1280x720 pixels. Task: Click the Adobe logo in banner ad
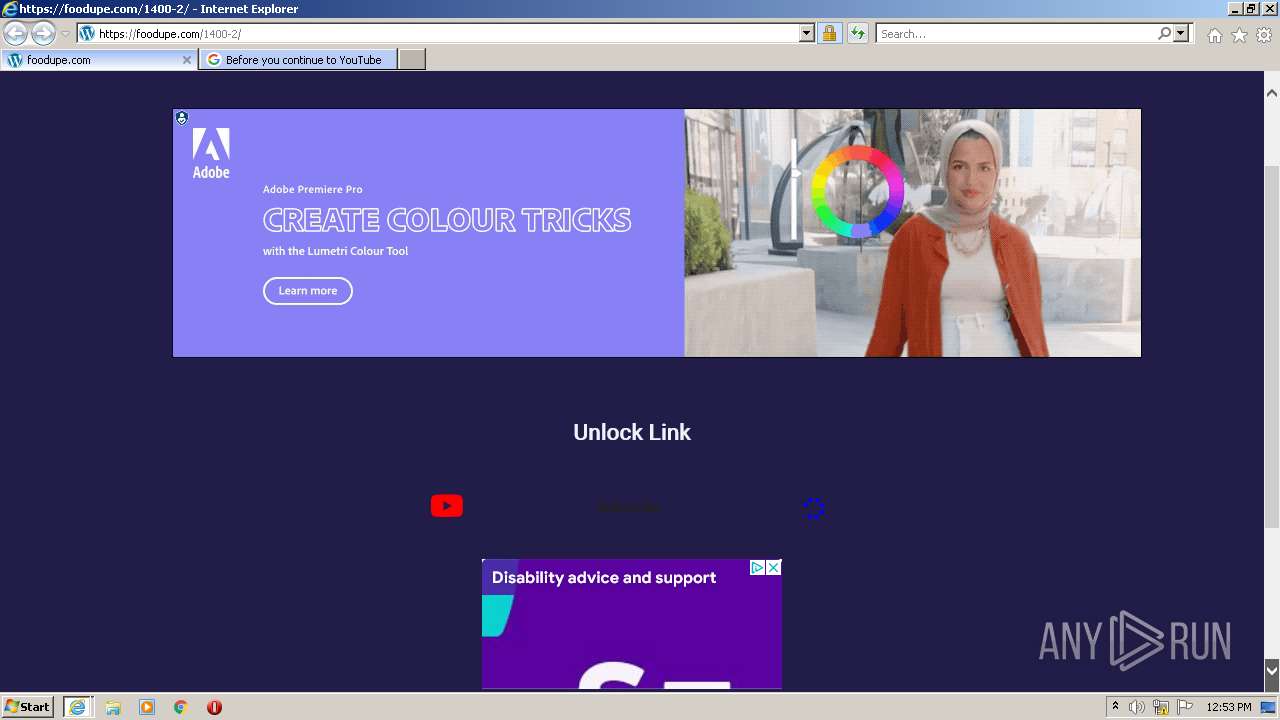coord(211,153)
